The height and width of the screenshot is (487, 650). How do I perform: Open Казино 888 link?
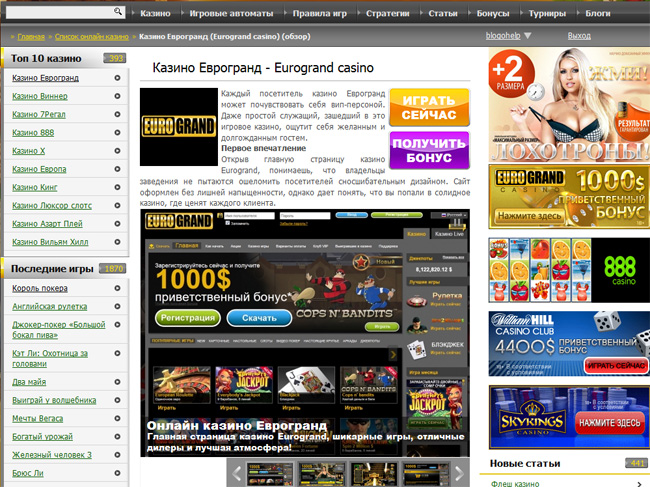[33, 133]
